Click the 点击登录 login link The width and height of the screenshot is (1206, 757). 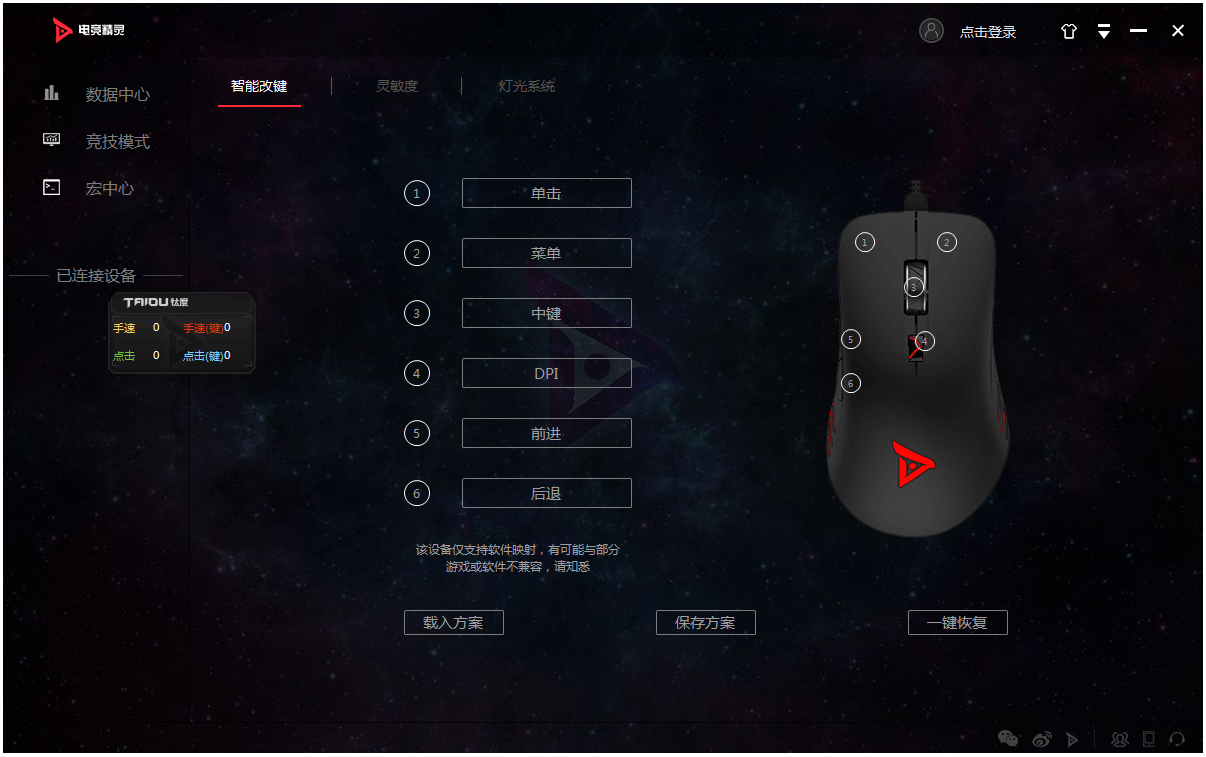pyautogui.click(x=988, y=32)
